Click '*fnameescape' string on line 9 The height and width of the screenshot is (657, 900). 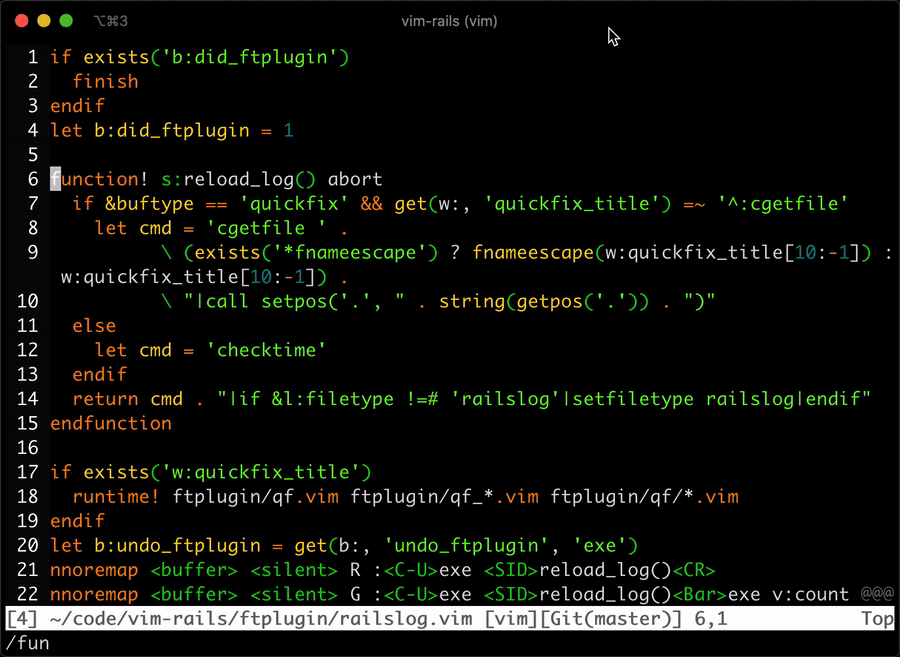(x=350, y=252)
